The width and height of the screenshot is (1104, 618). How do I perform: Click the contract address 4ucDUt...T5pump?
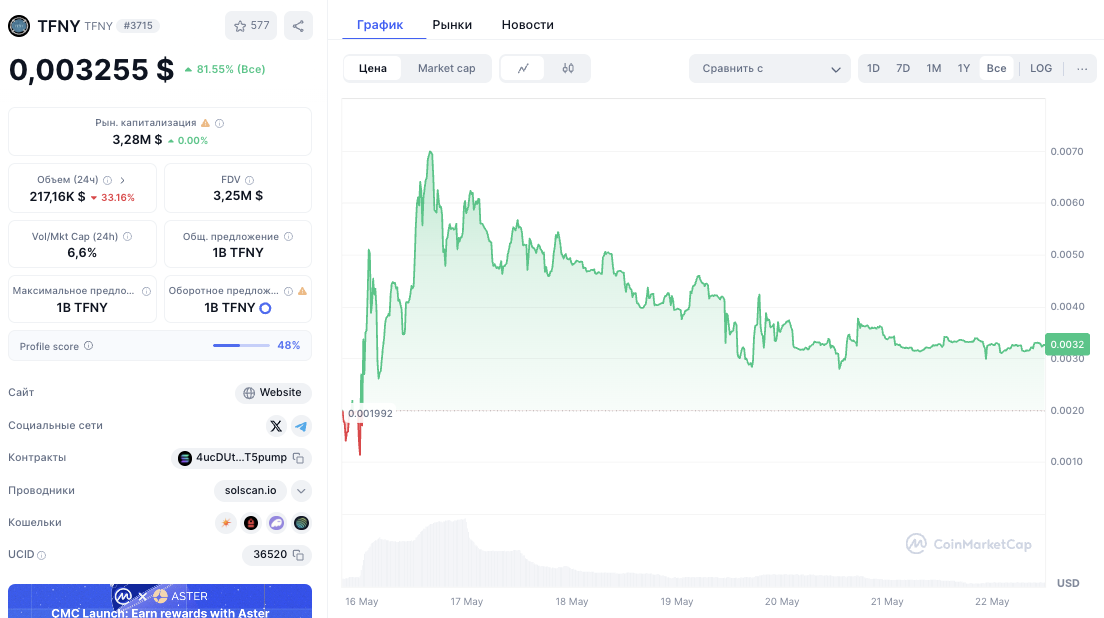[241, 458]
